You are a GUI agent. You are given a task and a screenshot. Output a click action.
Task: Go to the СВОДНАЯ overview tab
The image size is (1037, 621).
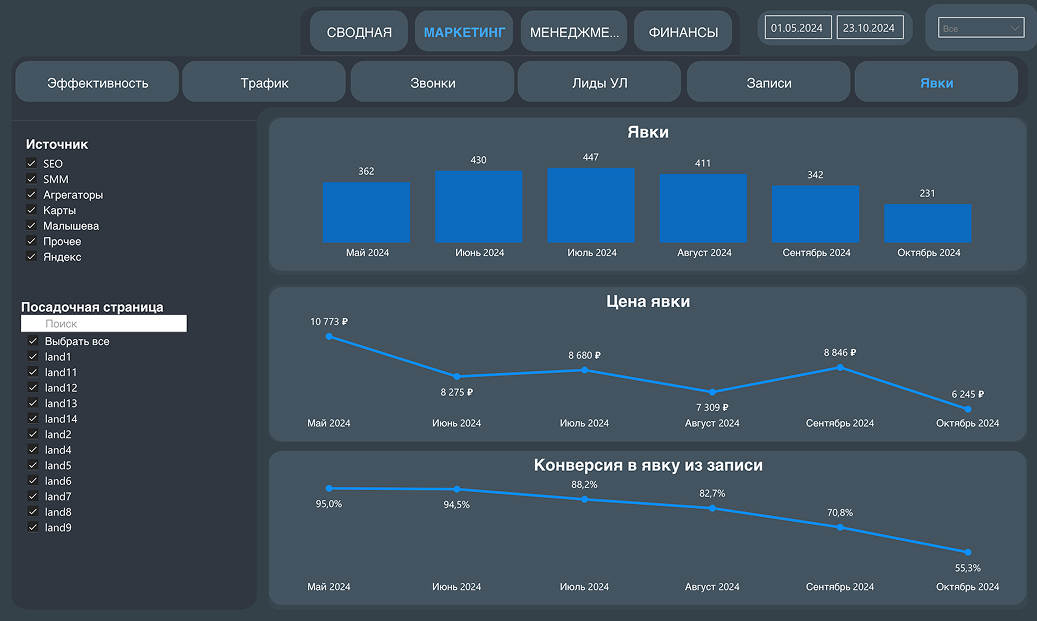pos(359,32)
